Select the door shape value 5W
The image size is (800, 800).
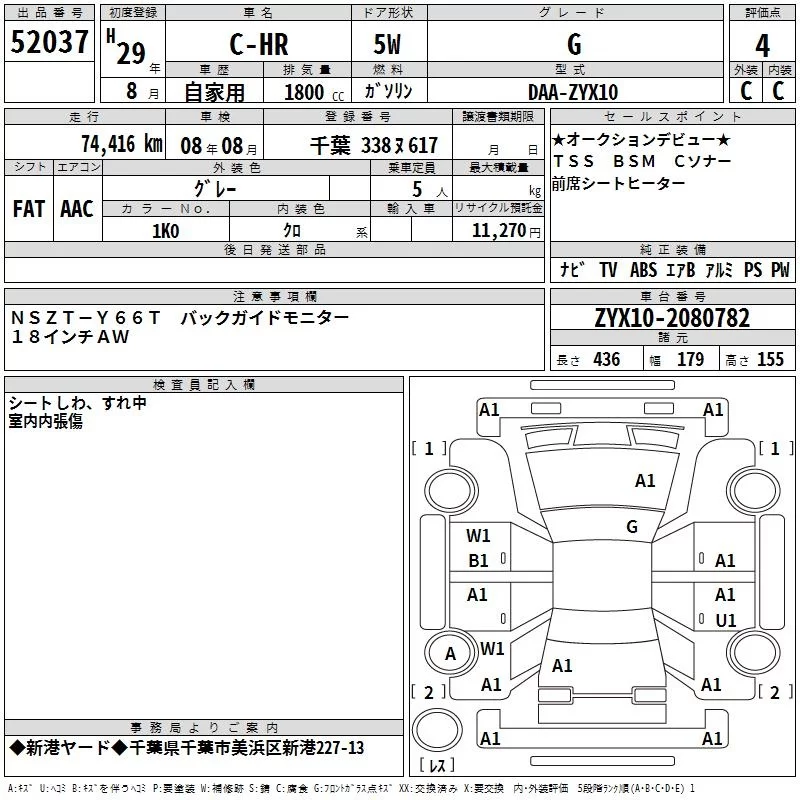[x=387, y=44]
